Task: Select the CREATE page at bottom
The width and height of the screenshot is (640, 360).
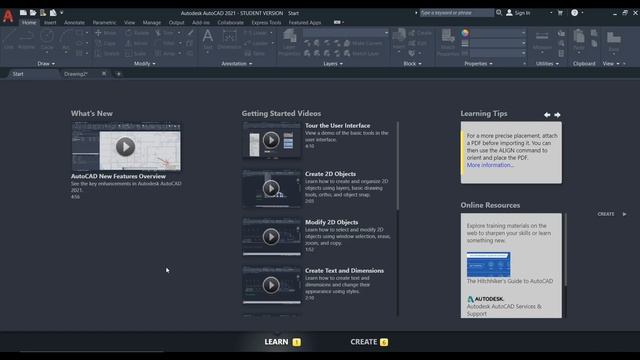Action: tap(369, 342)
